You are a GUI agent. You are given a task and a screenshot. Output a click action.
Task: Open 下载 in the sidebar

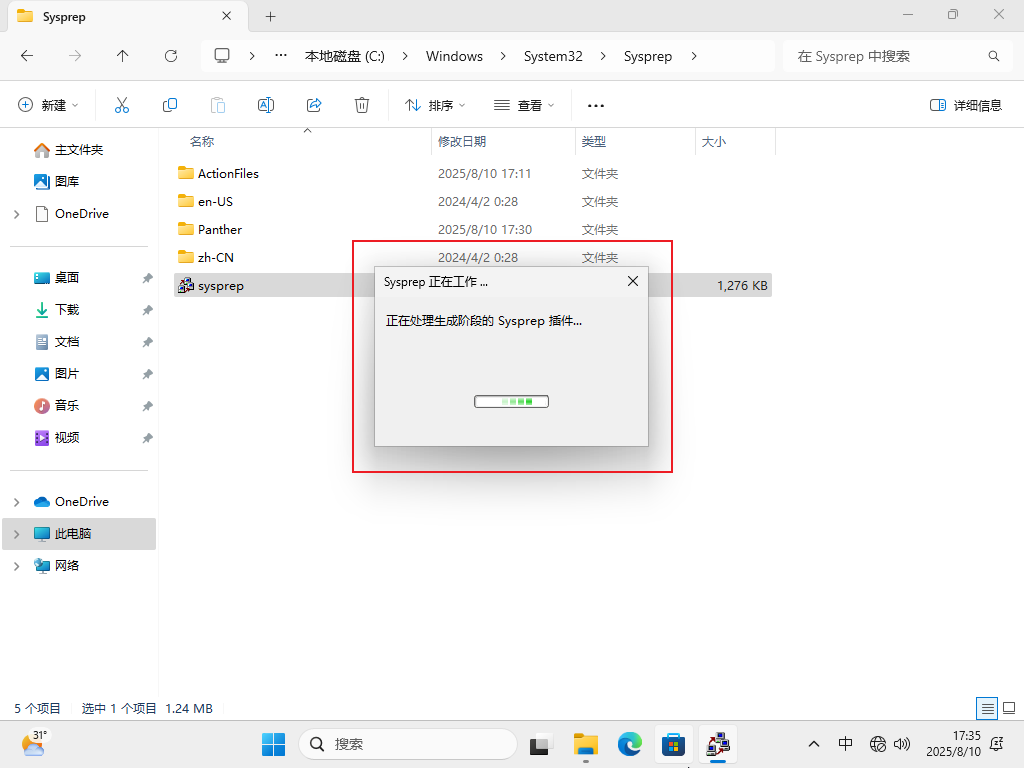[67, 310]
